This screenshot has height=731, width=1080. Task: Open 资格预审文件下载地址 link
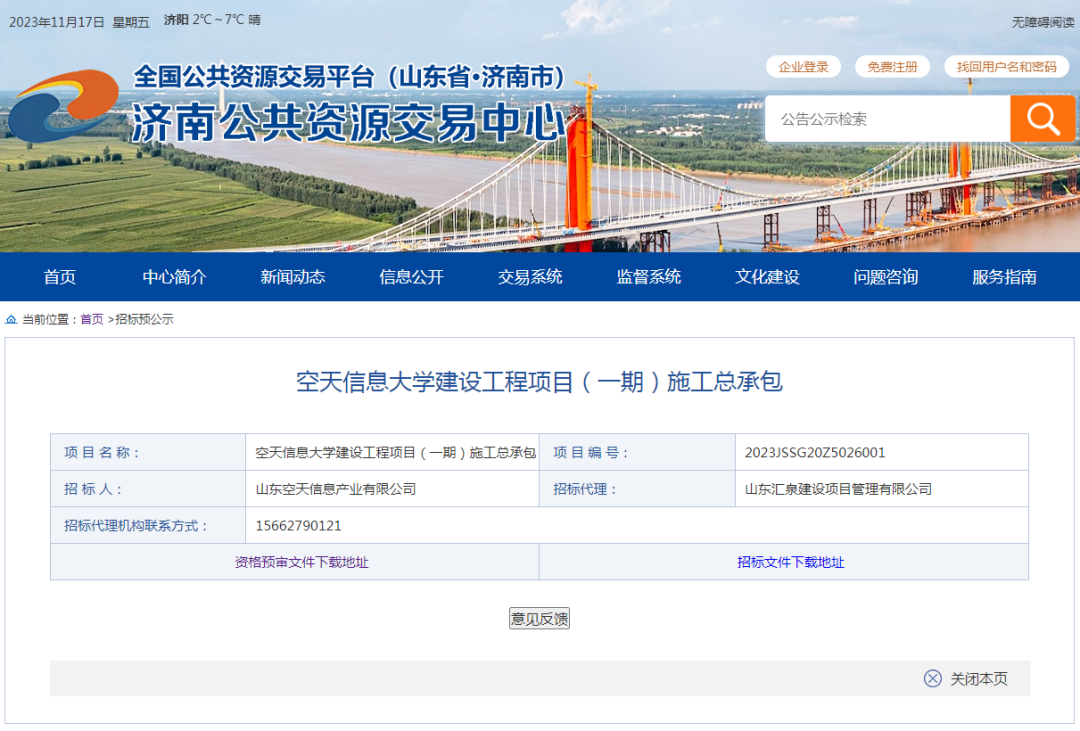pos(301,562)
